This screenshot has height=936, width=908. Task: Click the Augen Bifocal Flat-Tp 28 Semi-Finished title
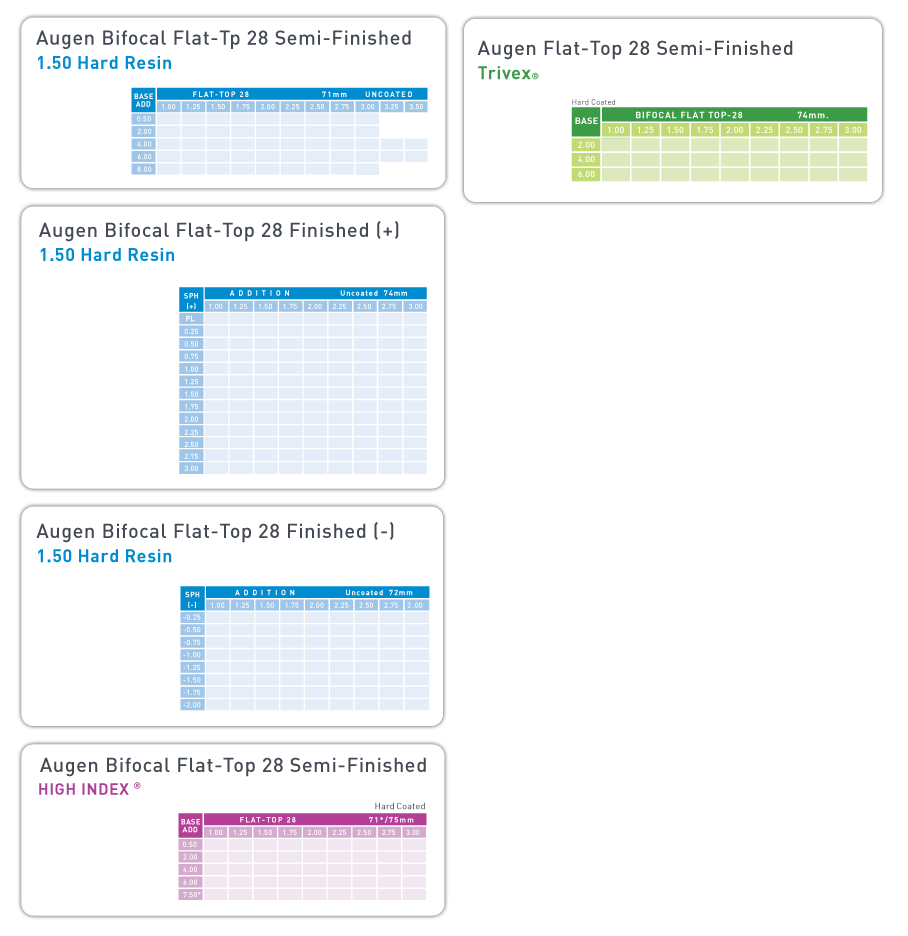tap(224, 38)
